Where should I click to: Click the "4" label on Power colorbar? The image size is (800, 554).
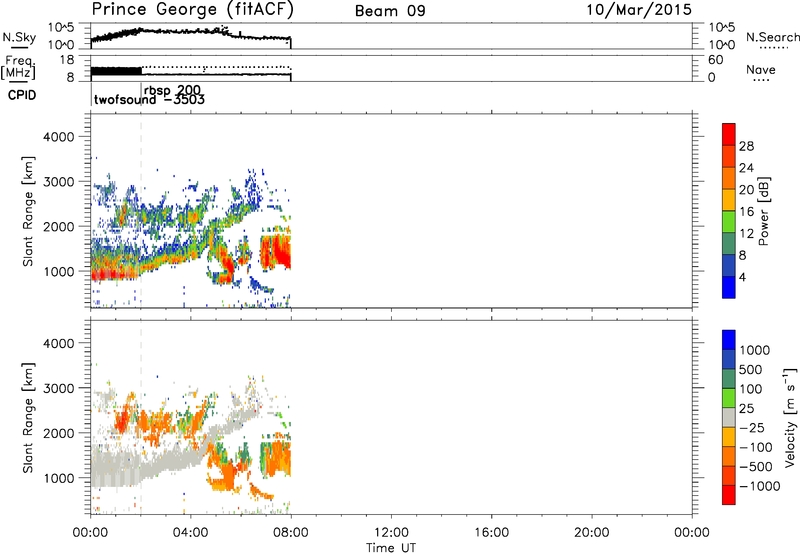[x=742, y=277]
